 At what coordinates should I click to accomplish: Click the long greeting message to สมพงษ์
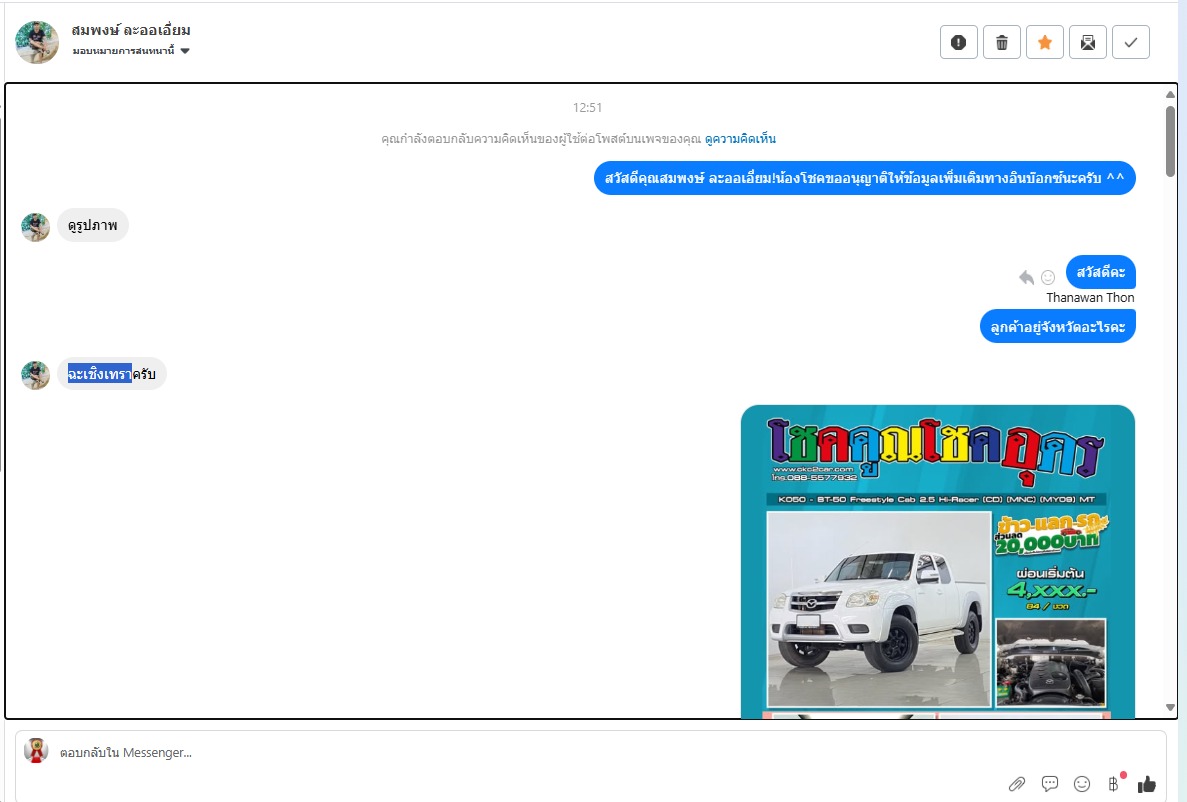coord(865,178)
